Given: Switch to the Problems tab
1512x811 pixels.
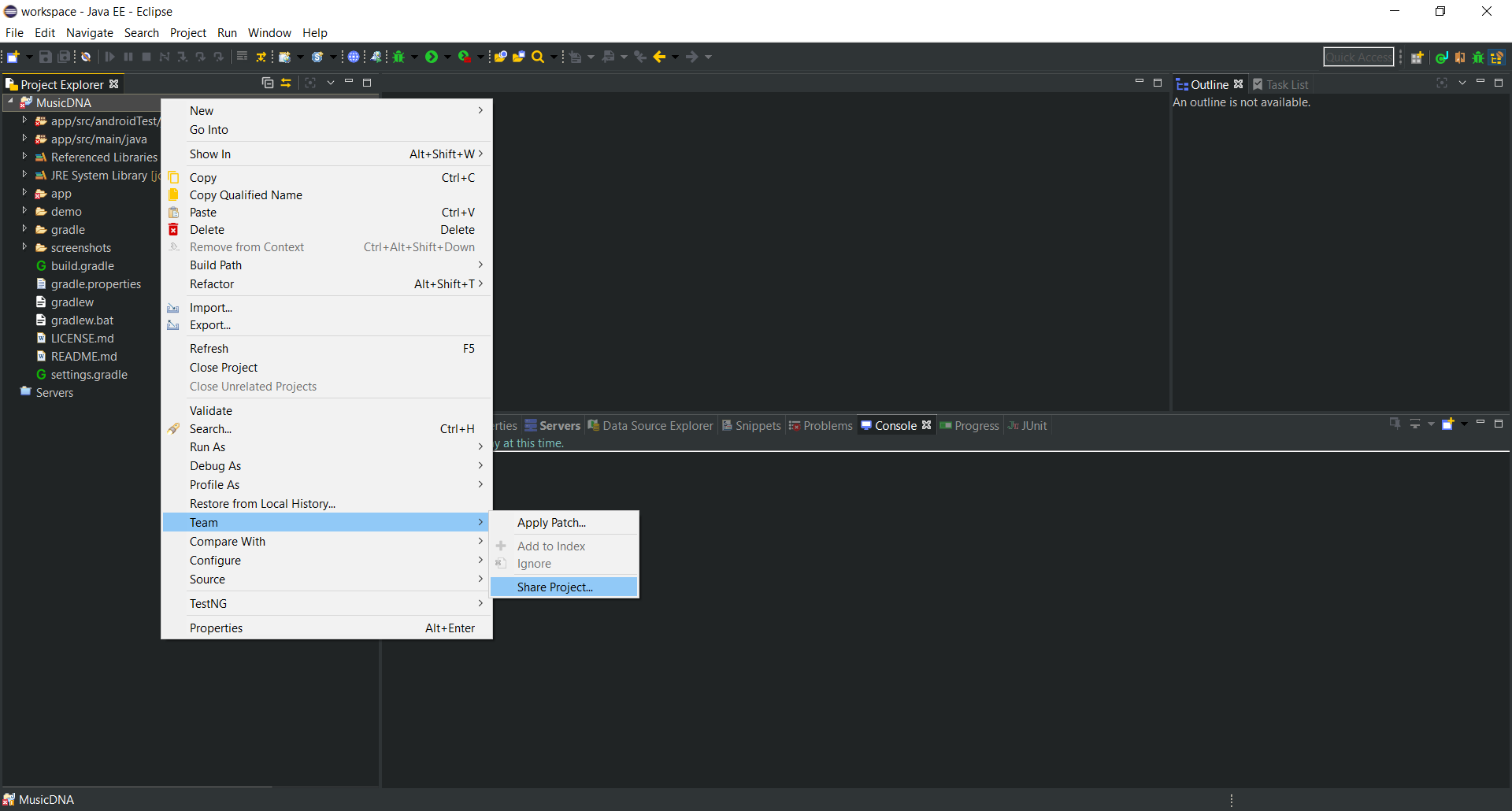Looking at the screenshot, I should click(821, 425).
